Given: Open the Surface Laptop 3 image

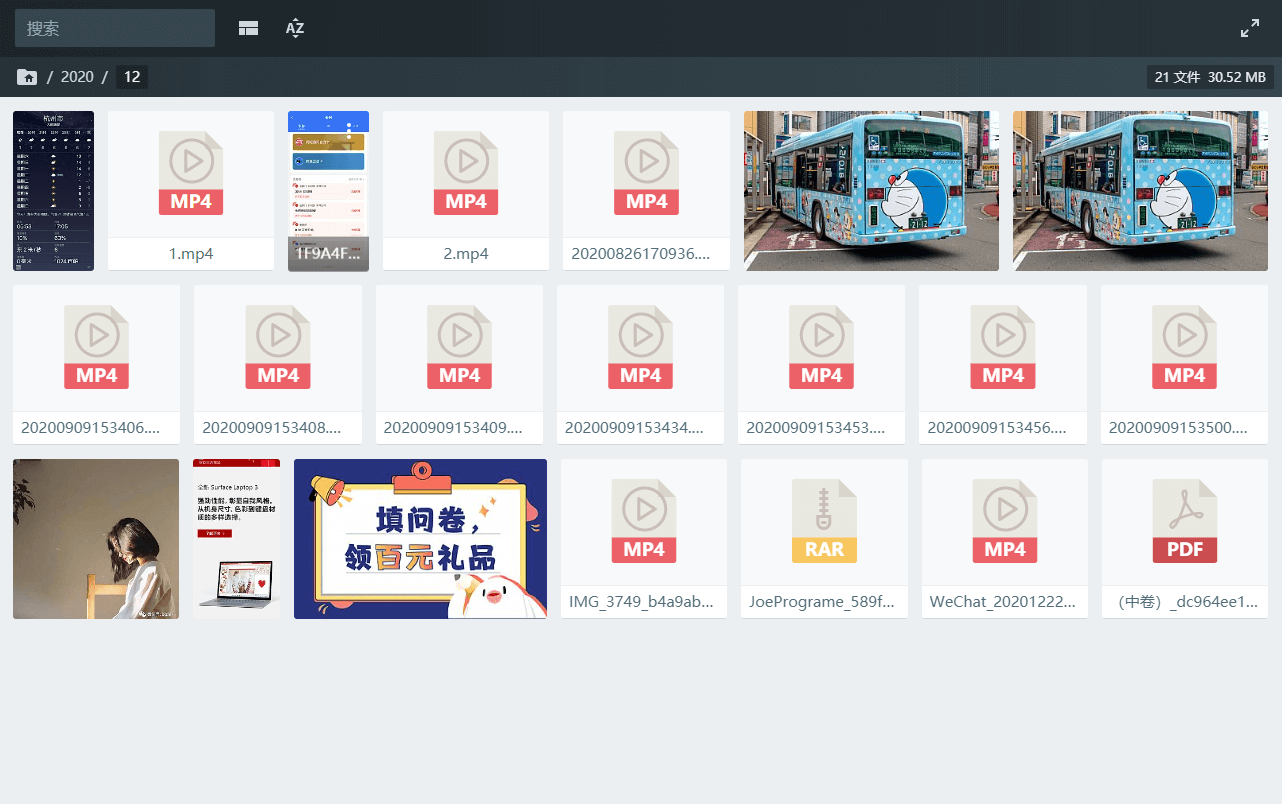Looking at the screenshot, I should 236,538.
